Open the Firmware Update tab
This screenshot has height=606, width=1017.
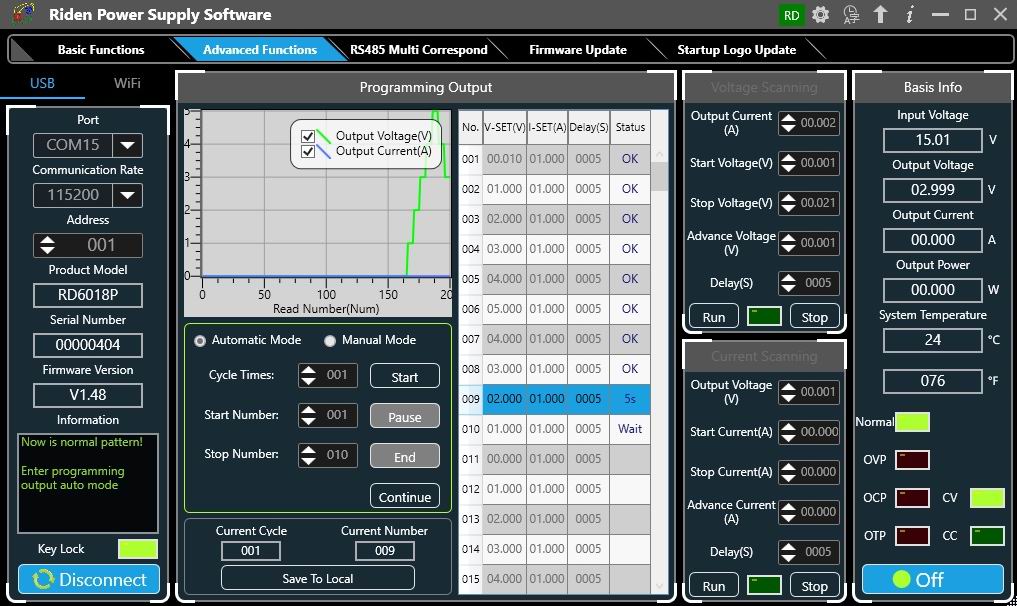[x=577, y=50]
